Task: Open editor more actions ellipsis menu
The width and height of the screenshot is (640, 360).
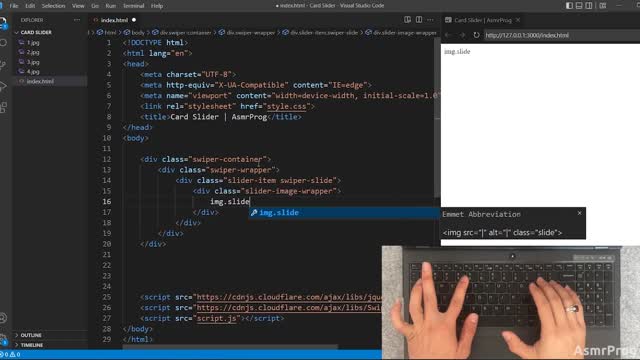Action: pyautogui.click(x=430, y=20)
